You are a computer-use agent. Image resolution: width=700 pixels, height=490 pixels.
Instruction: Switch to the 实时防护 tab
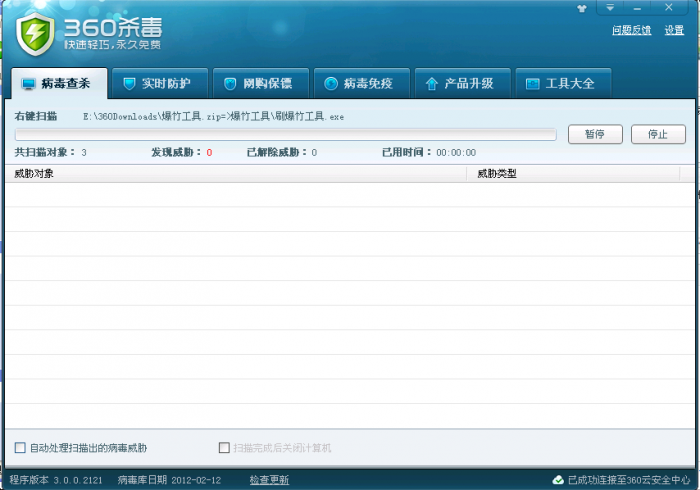coord(160,83)
